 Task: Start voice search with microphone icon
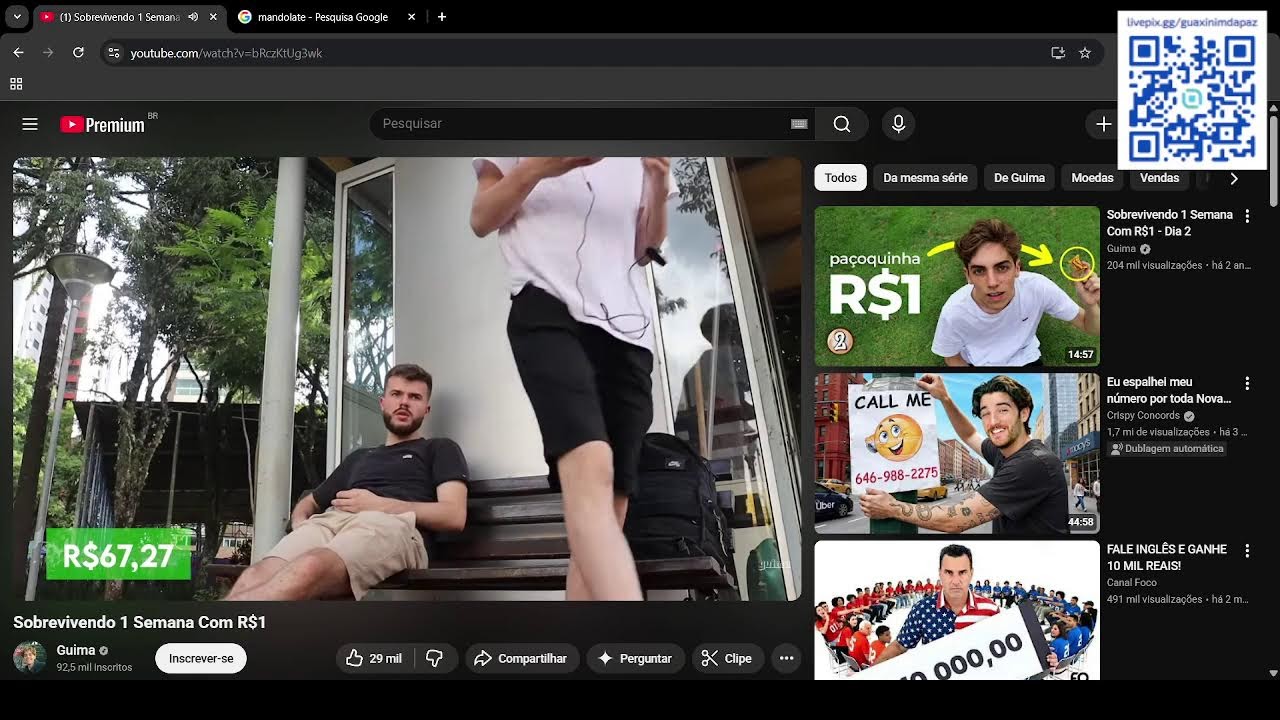coord(898,124)
